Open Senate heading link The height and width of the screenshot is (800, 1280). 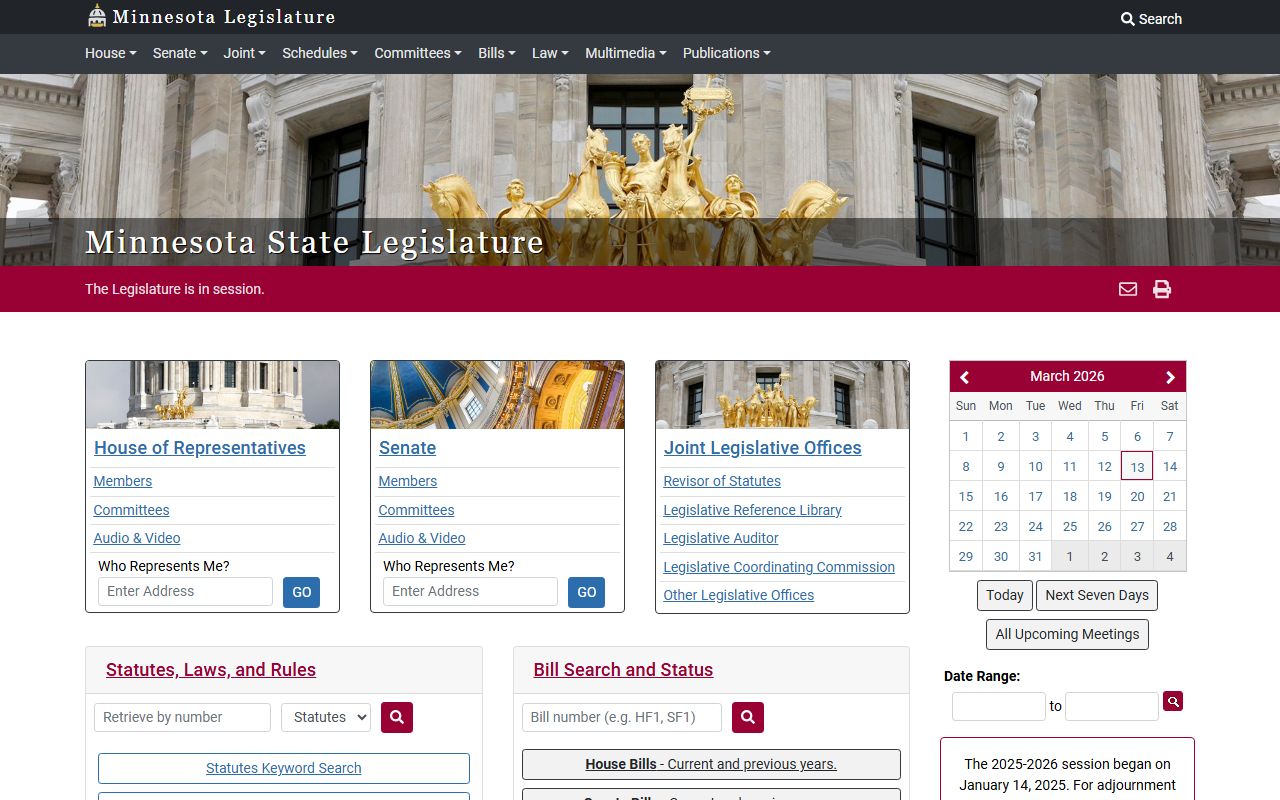[407, 448]
